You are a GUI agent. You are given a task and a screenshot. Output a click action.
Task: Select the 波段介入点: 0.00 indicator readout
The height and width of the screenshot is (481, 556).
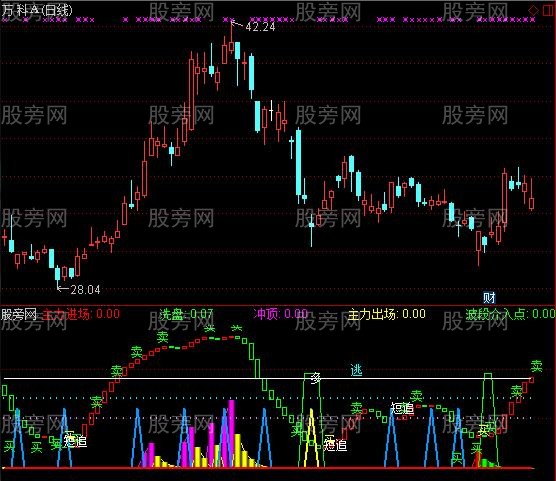510,314
